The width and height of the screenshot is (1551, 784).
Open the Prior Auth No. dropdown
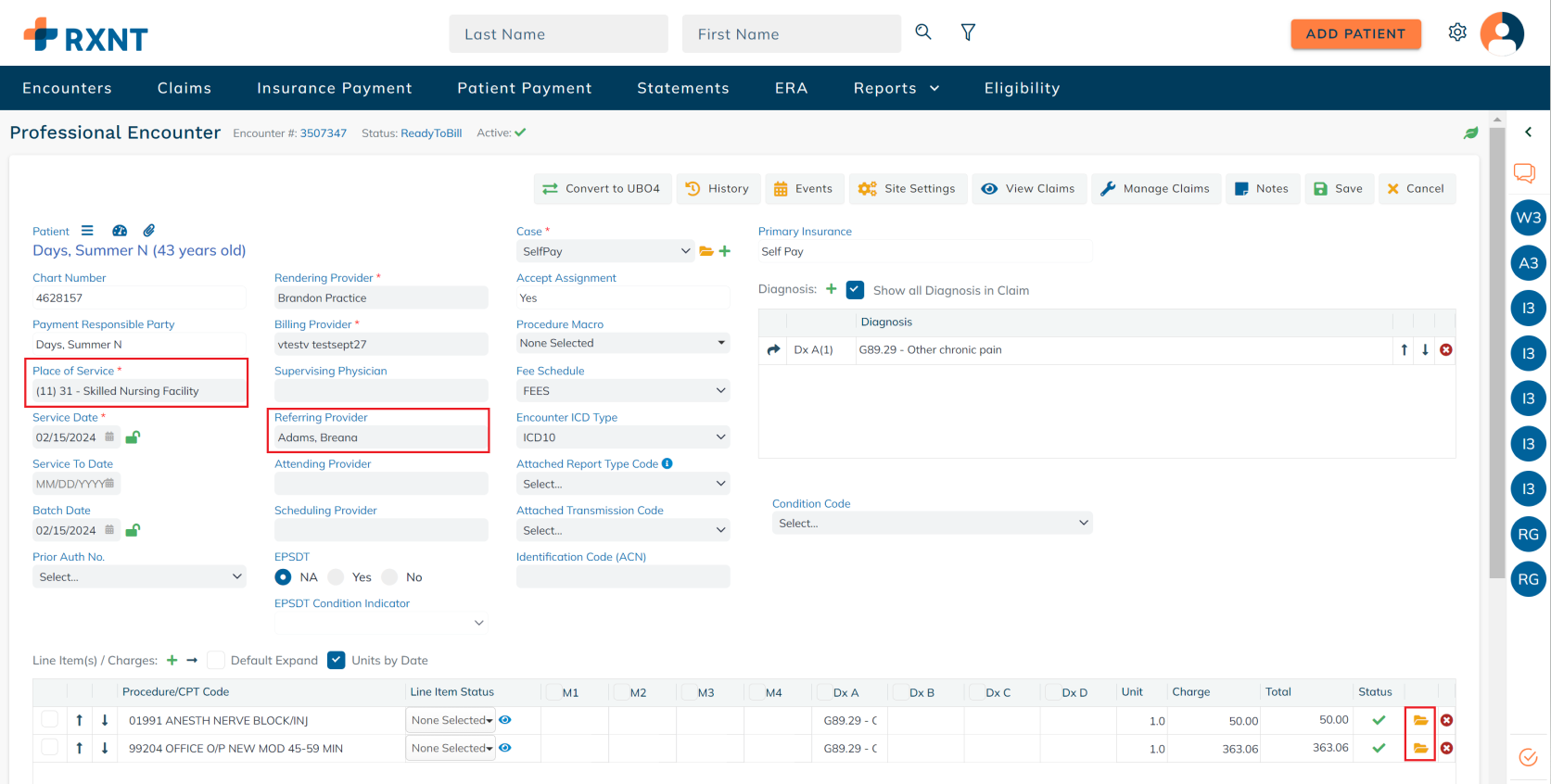[139, 576]
